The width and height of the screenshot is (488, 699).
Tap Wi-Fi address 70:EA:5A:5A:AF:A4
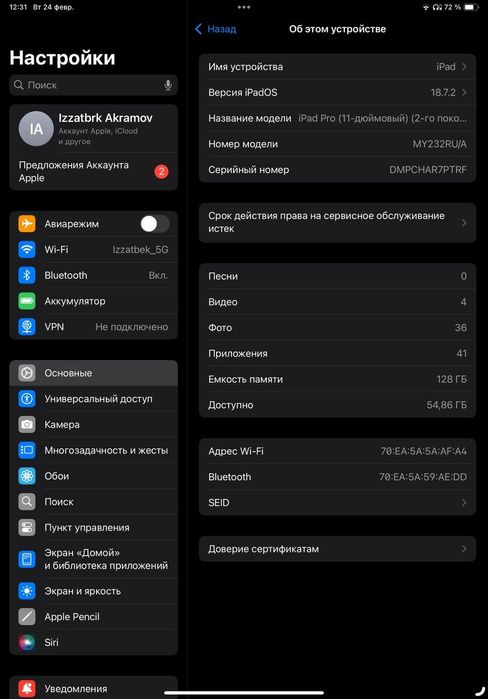(423, 451)
